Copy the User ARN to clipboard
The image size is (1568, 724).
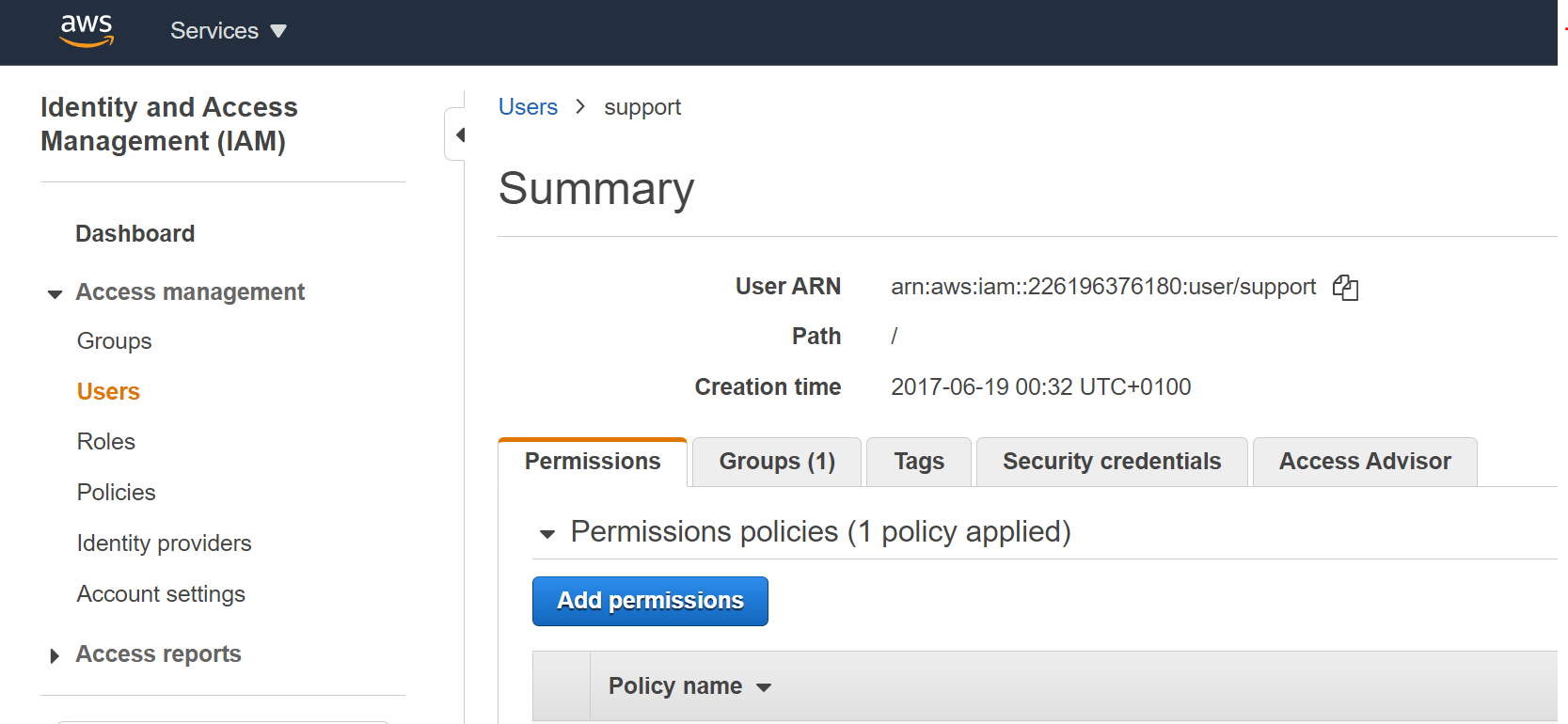tap(1345, 288)
